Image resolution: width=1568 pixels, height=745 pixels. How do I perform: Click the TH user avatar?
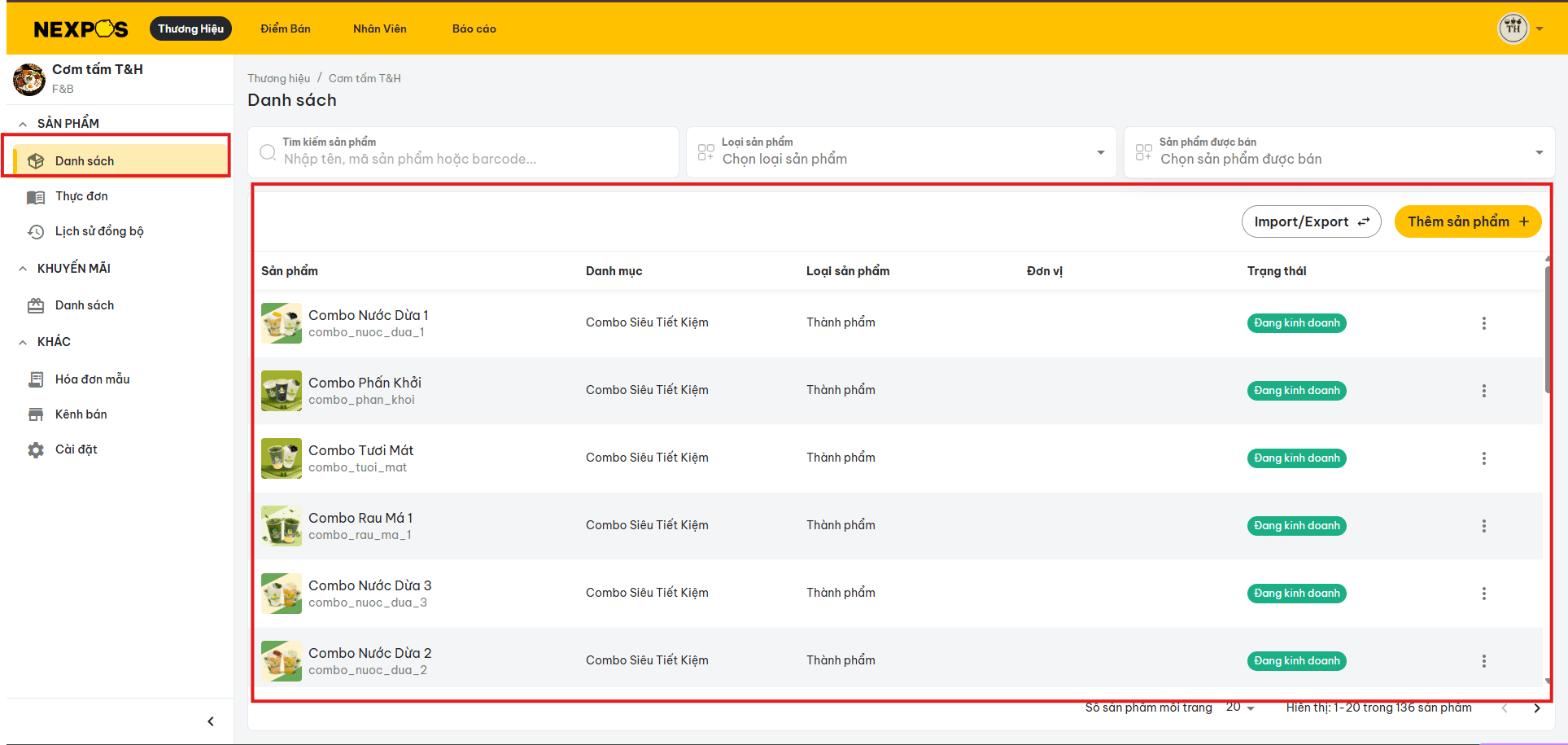coord(1513,28)
